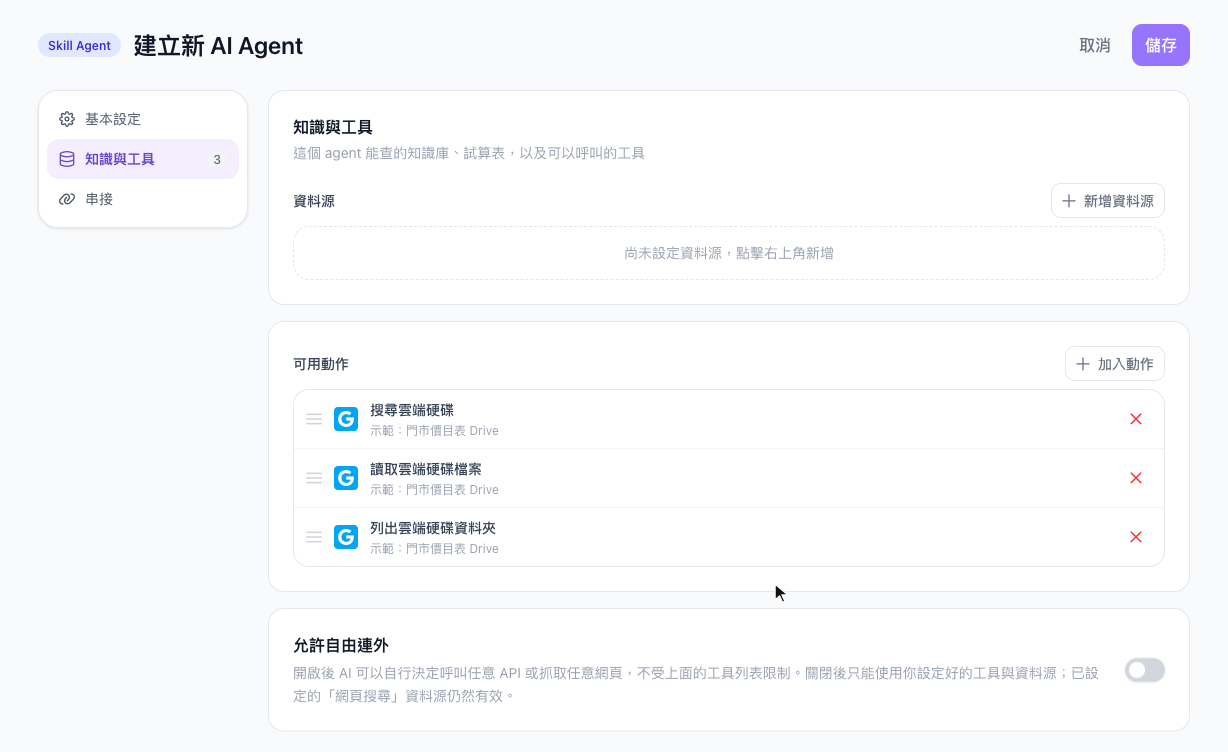Click the G icon of 搜尋雲端硬碟

pos(346,419)
